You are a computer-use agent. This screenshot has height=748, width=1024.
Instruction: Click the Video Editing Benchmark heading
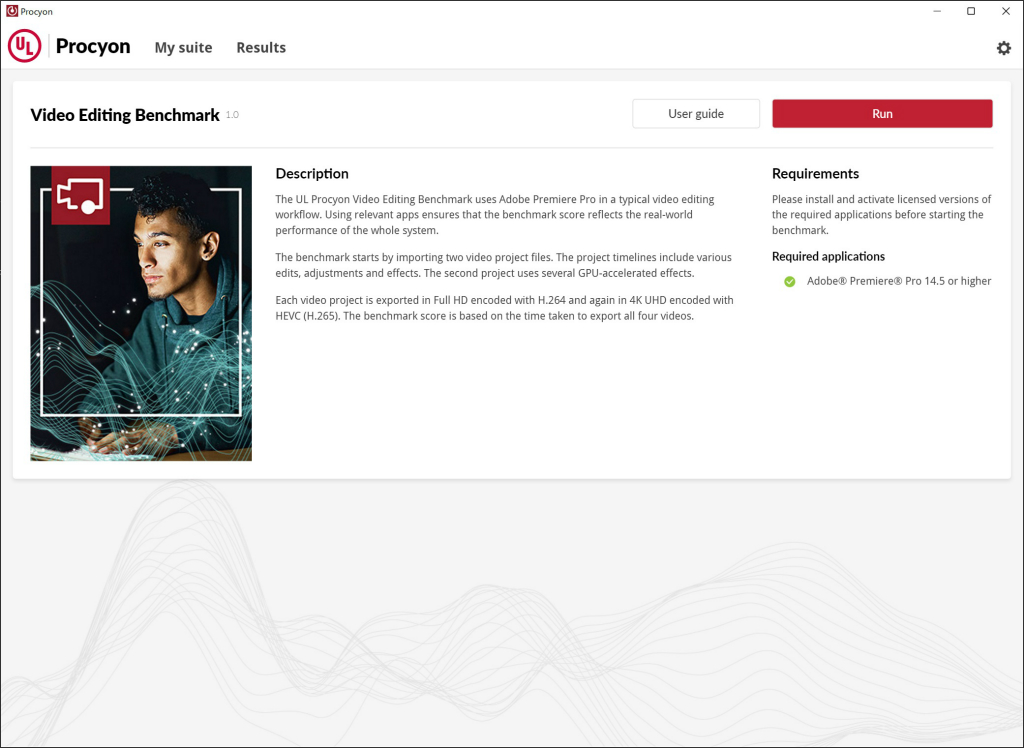click(125, 115)
